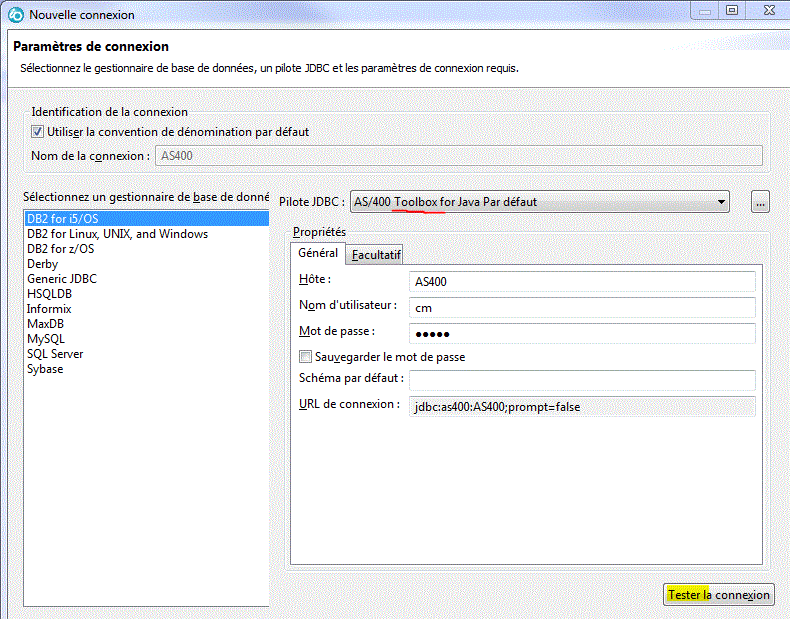Close the Nouvelle connexion dialog
The image size is (790, 619).
point(769,11)
